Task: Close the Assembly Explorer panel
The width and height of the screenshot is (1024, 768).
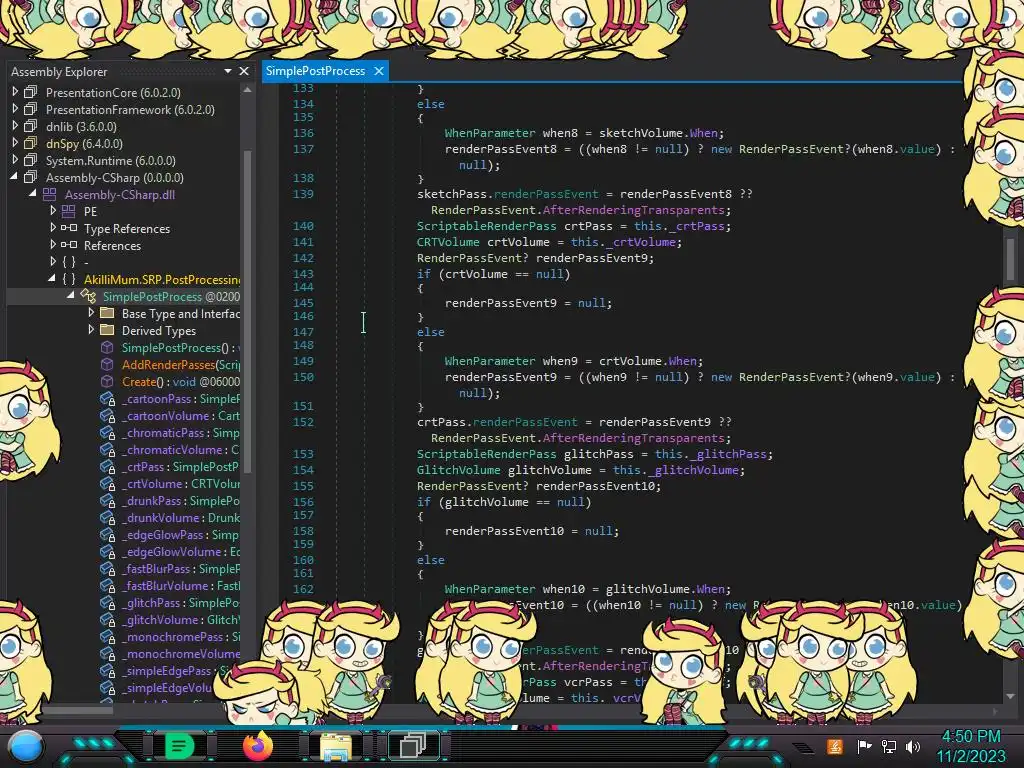Action: click(x=244, y=71)
